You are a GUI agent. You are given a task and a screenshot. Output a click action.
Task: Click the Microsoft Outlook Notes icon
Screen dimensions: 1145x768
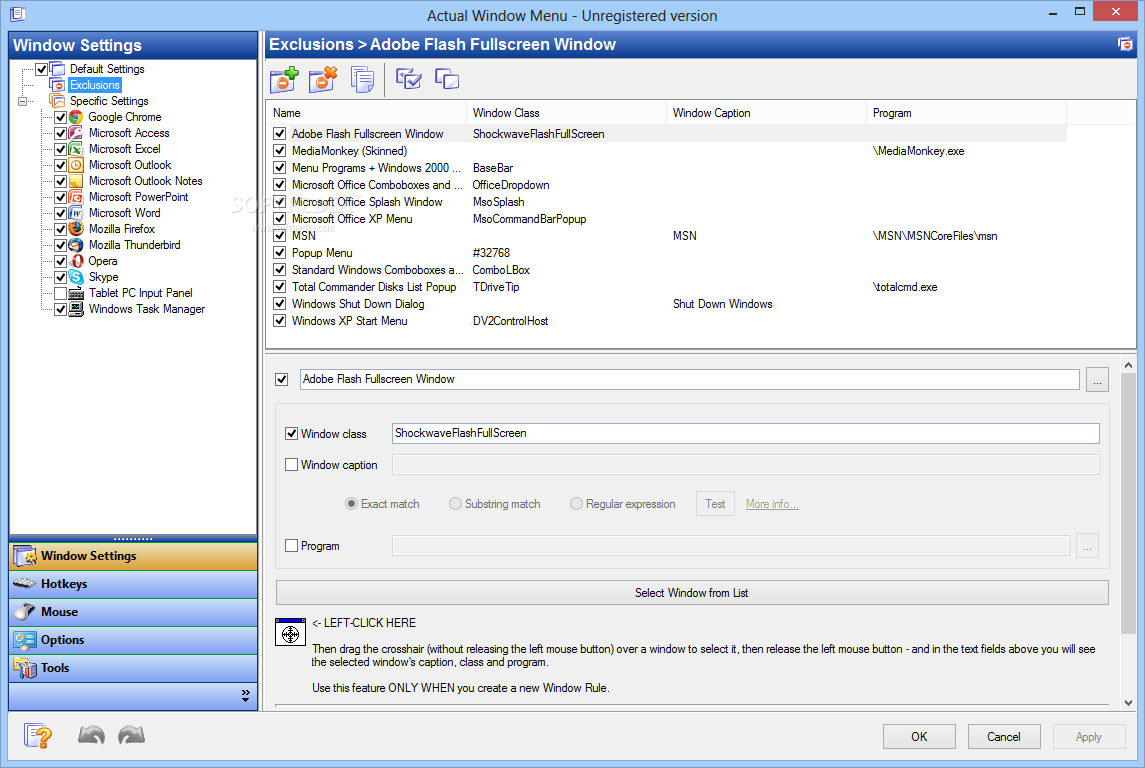click(x=76, y=181)
